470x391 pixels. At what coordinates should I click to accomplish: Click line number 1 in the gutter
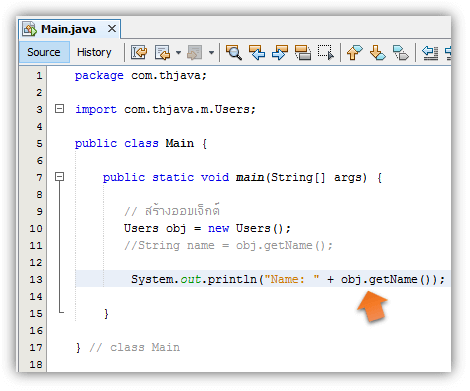(x=39, y=76)
